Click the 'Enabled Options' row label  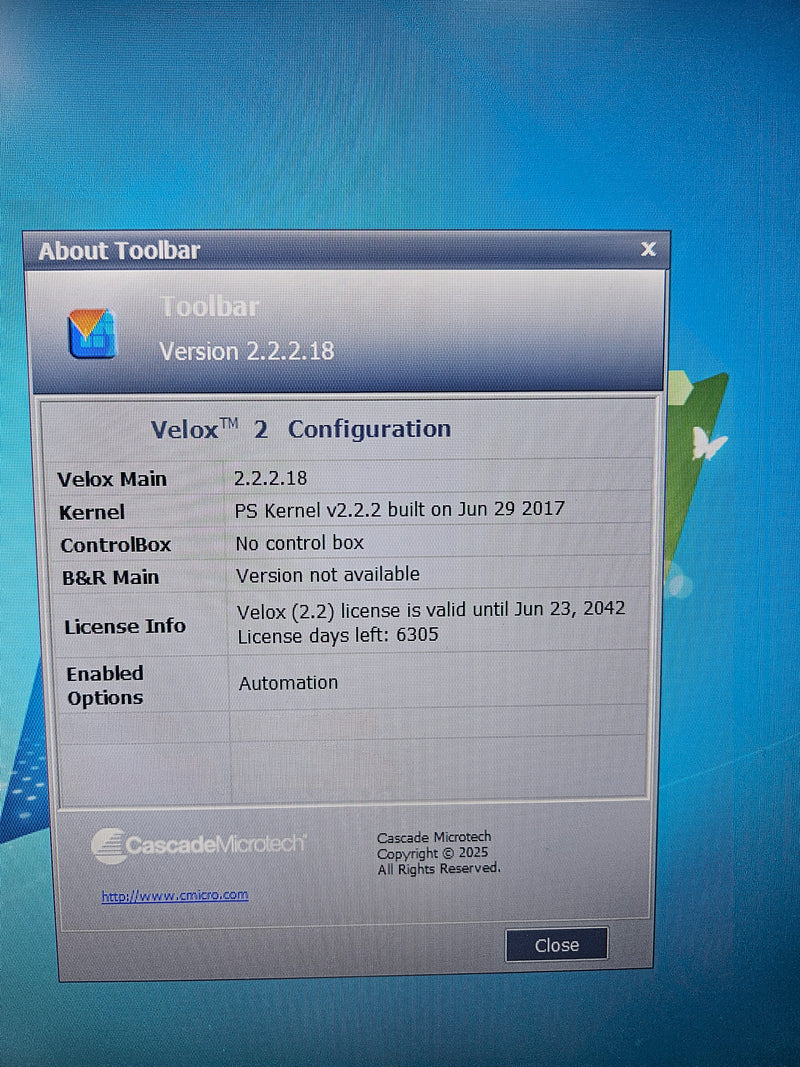pyautogui.click(x=105, y=685)
